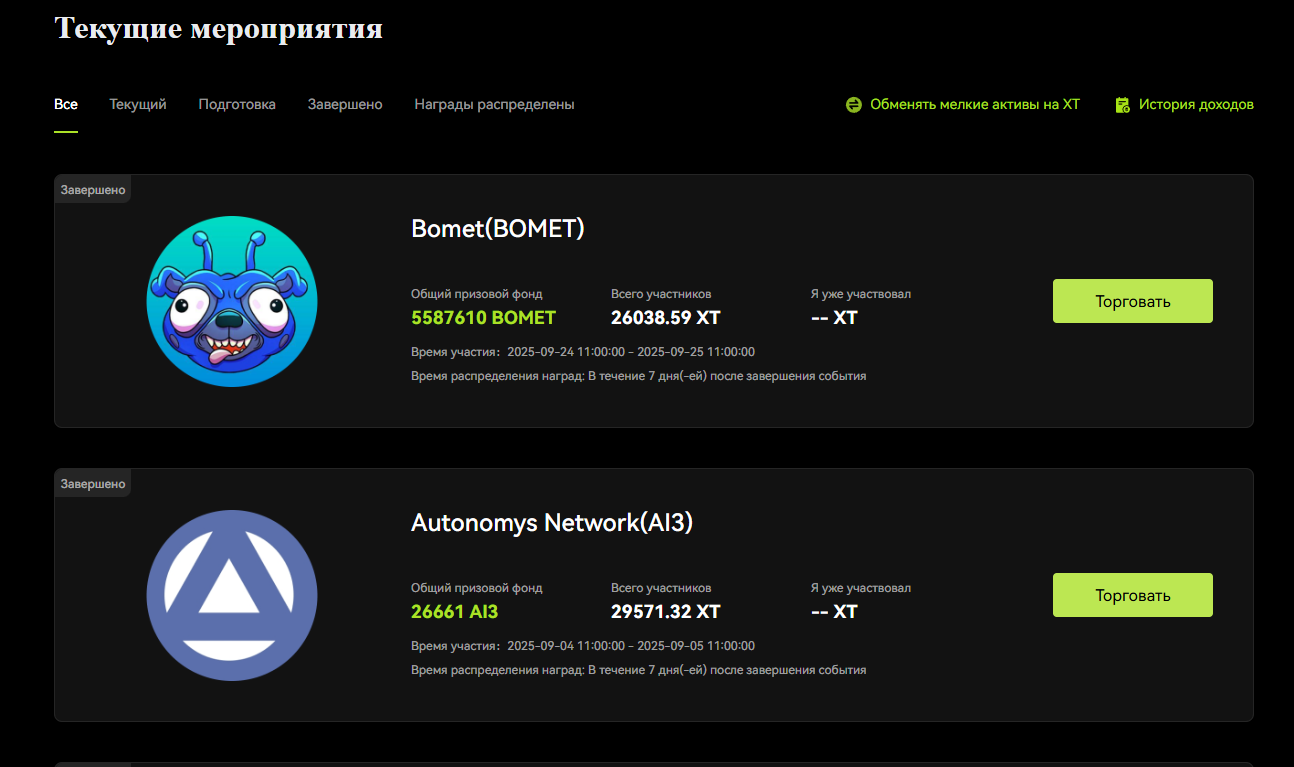Screen dimensions: 1294x767
Task: Click the Bomet blue dog logo
Action: click(x=232, y=301)
